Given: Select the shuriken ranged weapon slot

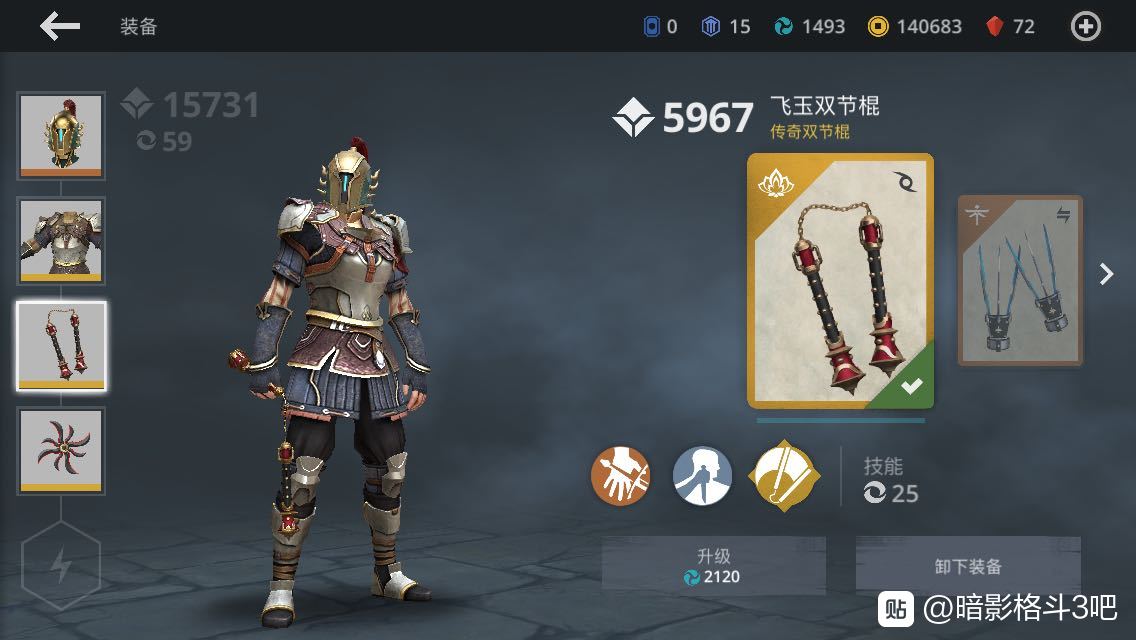Looking at the screenshot, I should [x=61, y=451].
